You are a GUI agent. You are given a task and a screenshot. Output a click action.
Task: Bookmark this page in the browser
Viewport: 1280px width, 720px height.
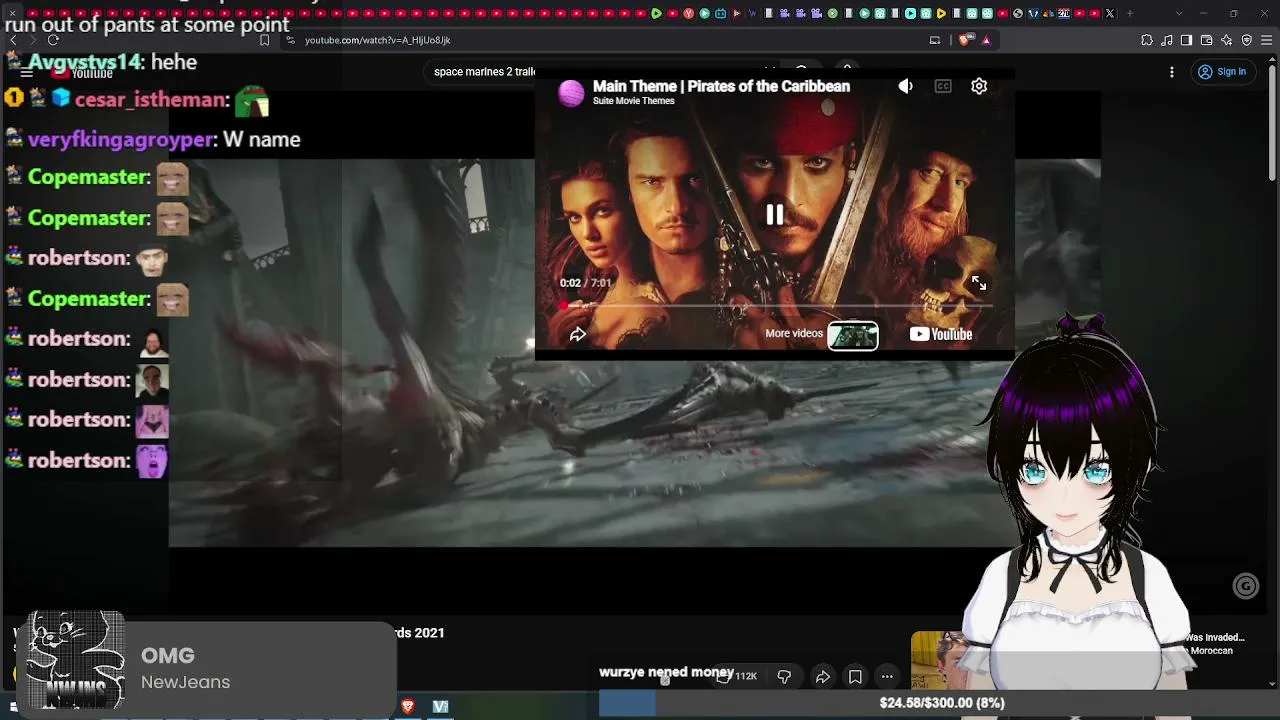coord(264,40)
